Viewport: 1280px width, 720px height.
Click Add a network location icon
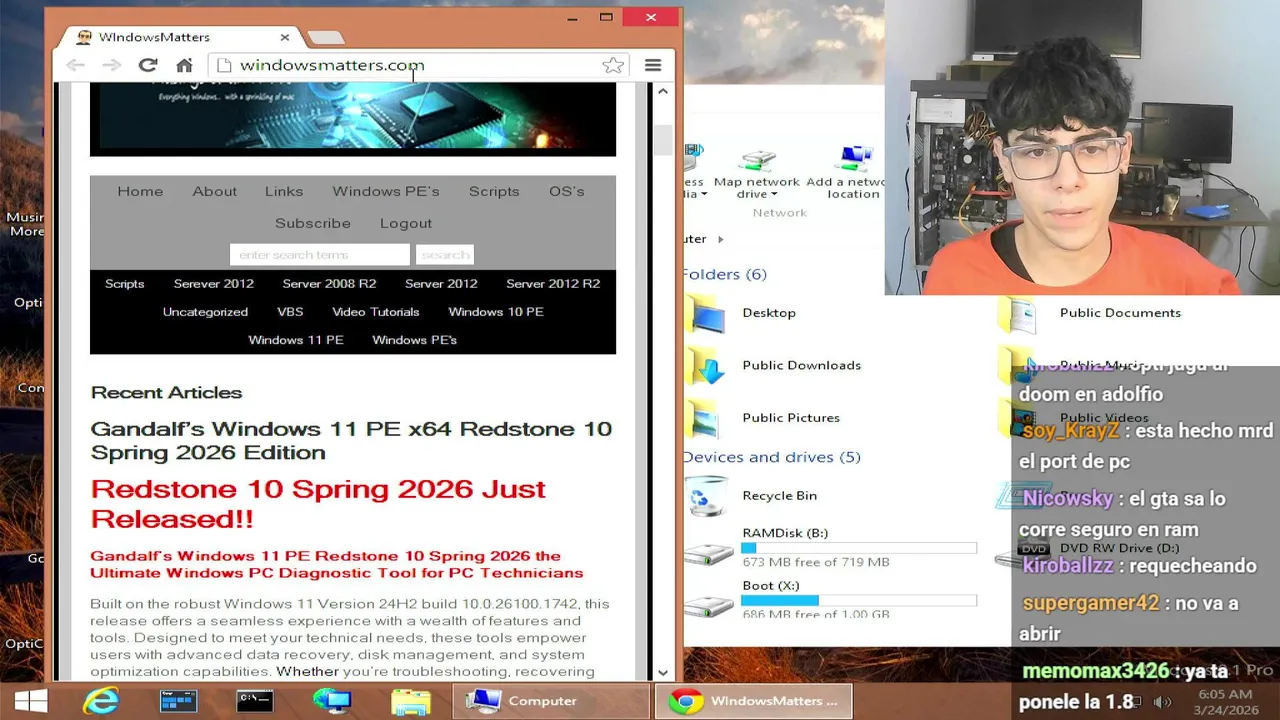pos(855,160)
